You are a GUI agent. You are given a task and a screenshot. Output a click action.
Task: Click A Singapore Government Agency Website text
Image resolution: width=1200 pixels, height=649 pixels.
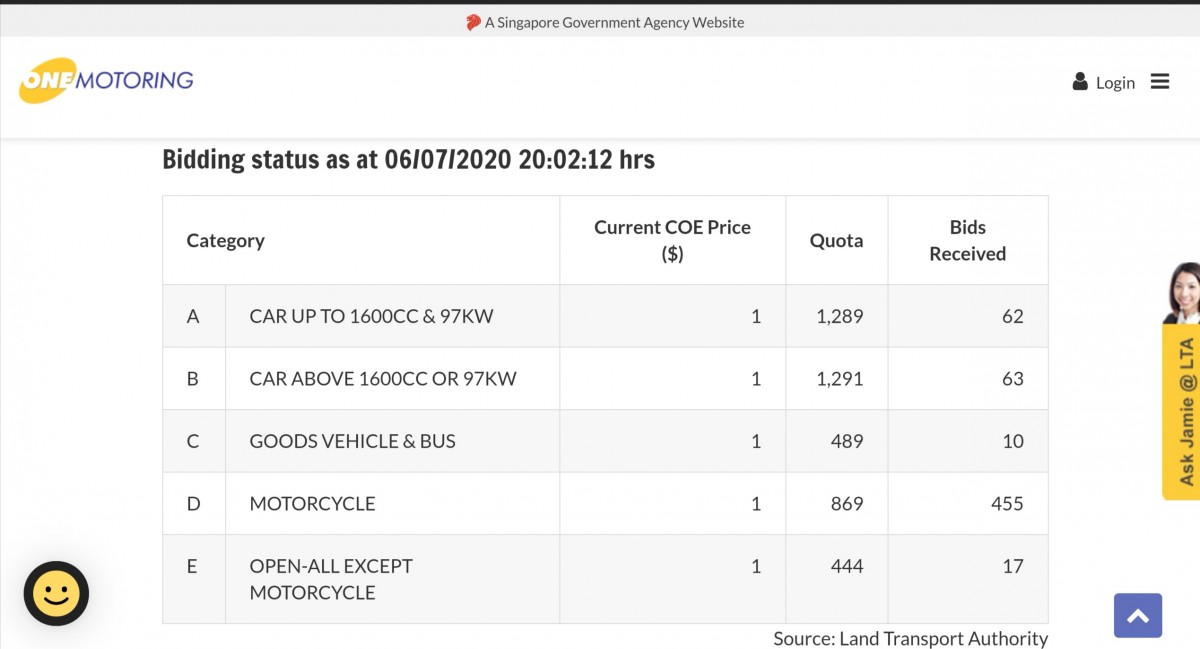614,22
